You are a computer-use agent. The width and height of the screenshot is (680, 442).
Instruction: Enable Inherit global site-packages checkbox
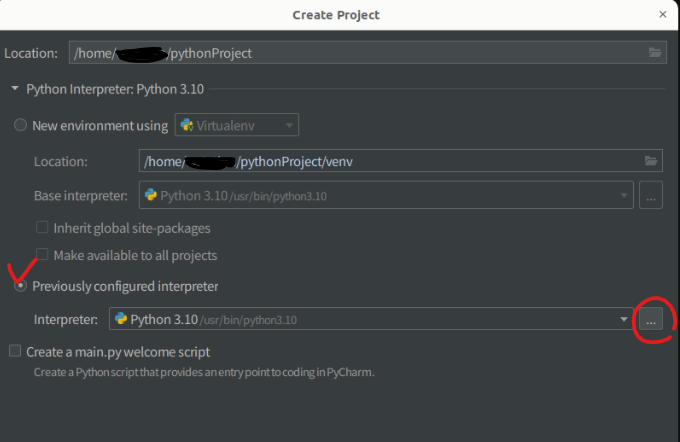pos(42,227)
